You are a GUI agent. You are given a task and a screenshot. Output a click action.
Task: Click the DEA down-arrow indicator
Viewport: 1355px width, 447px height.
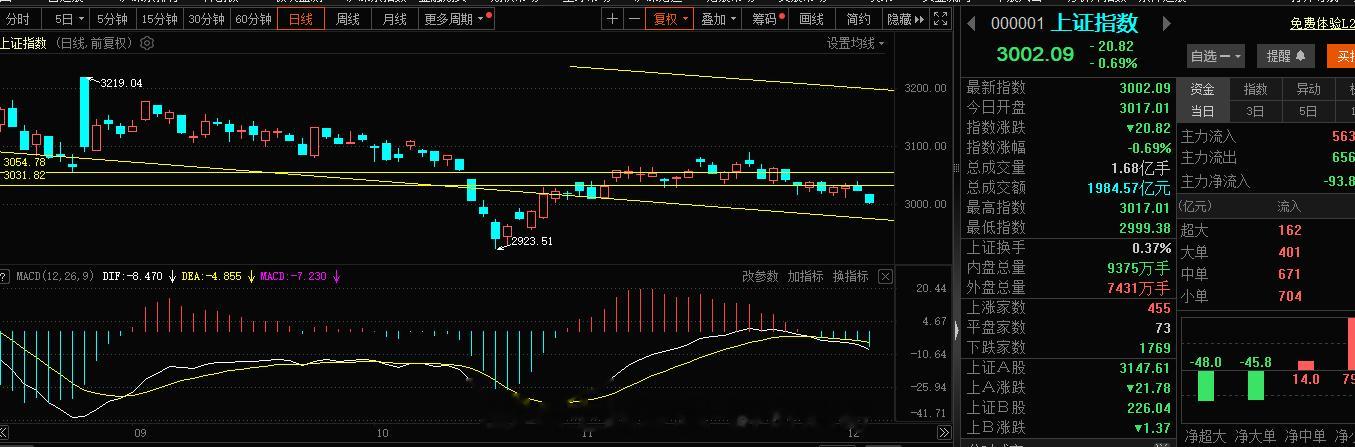tap(251, 276)
